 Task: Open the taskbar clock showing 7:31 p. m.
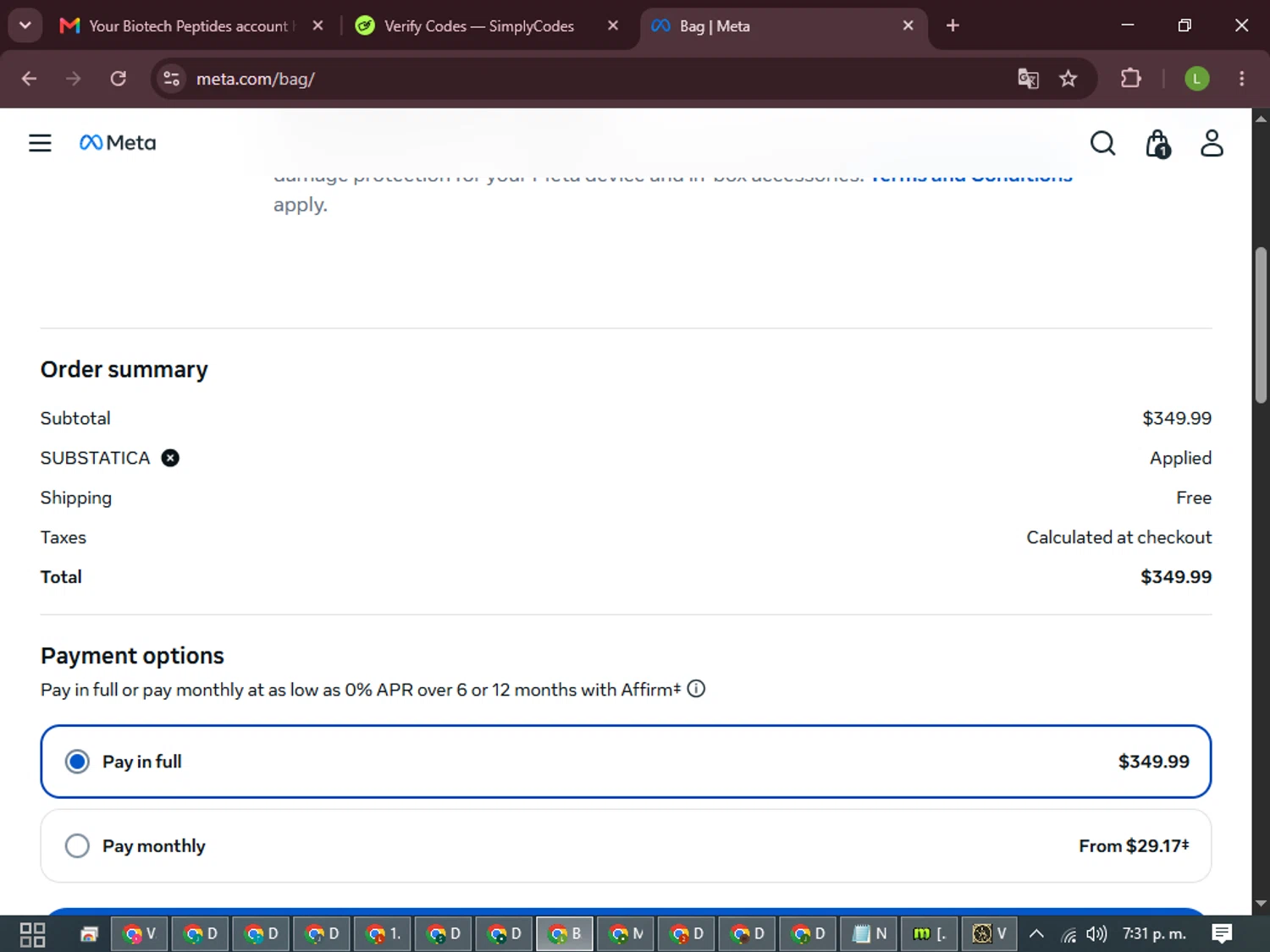click(x=1154, y=934)
